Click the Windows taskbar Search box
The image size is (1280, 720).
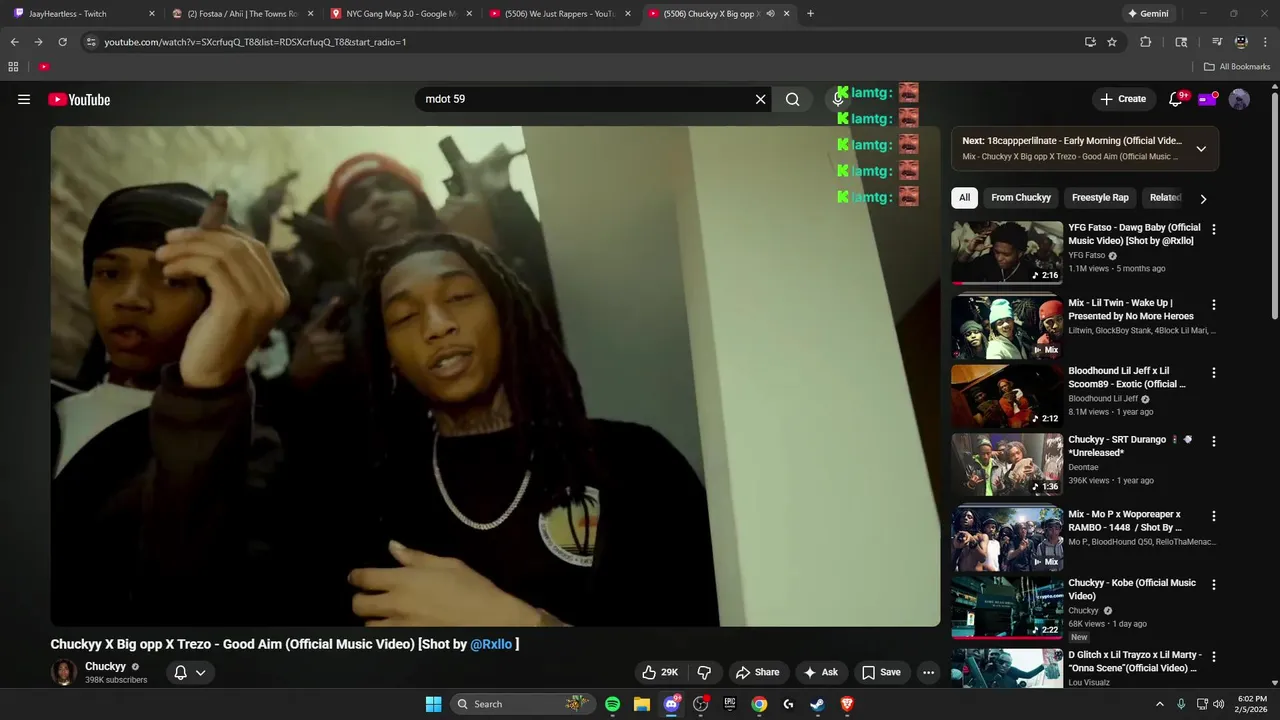tap(523, 704)
